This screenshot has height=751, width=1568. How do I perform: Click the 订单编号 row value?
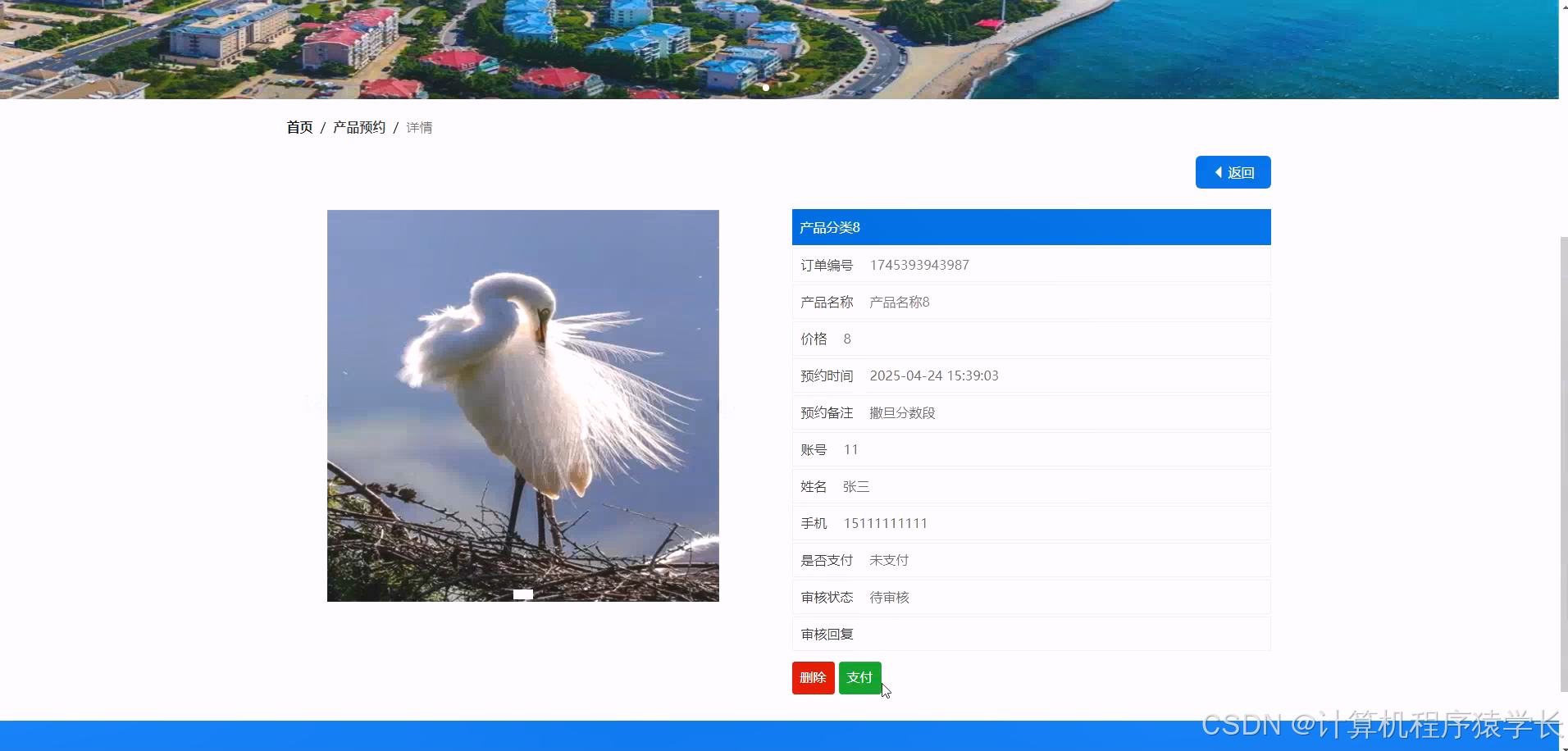click(918, 265)
